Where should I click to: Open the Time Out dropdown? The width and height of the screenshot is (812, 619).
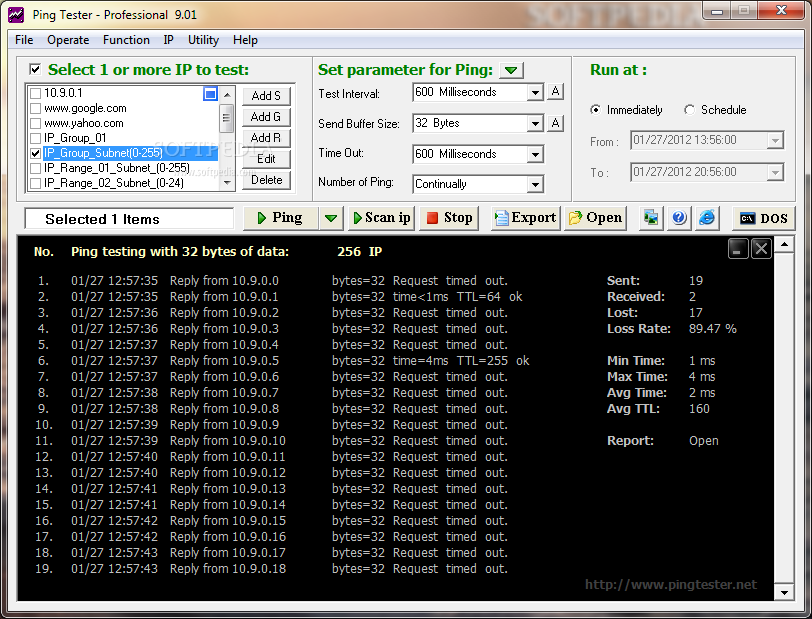point(535,154)
